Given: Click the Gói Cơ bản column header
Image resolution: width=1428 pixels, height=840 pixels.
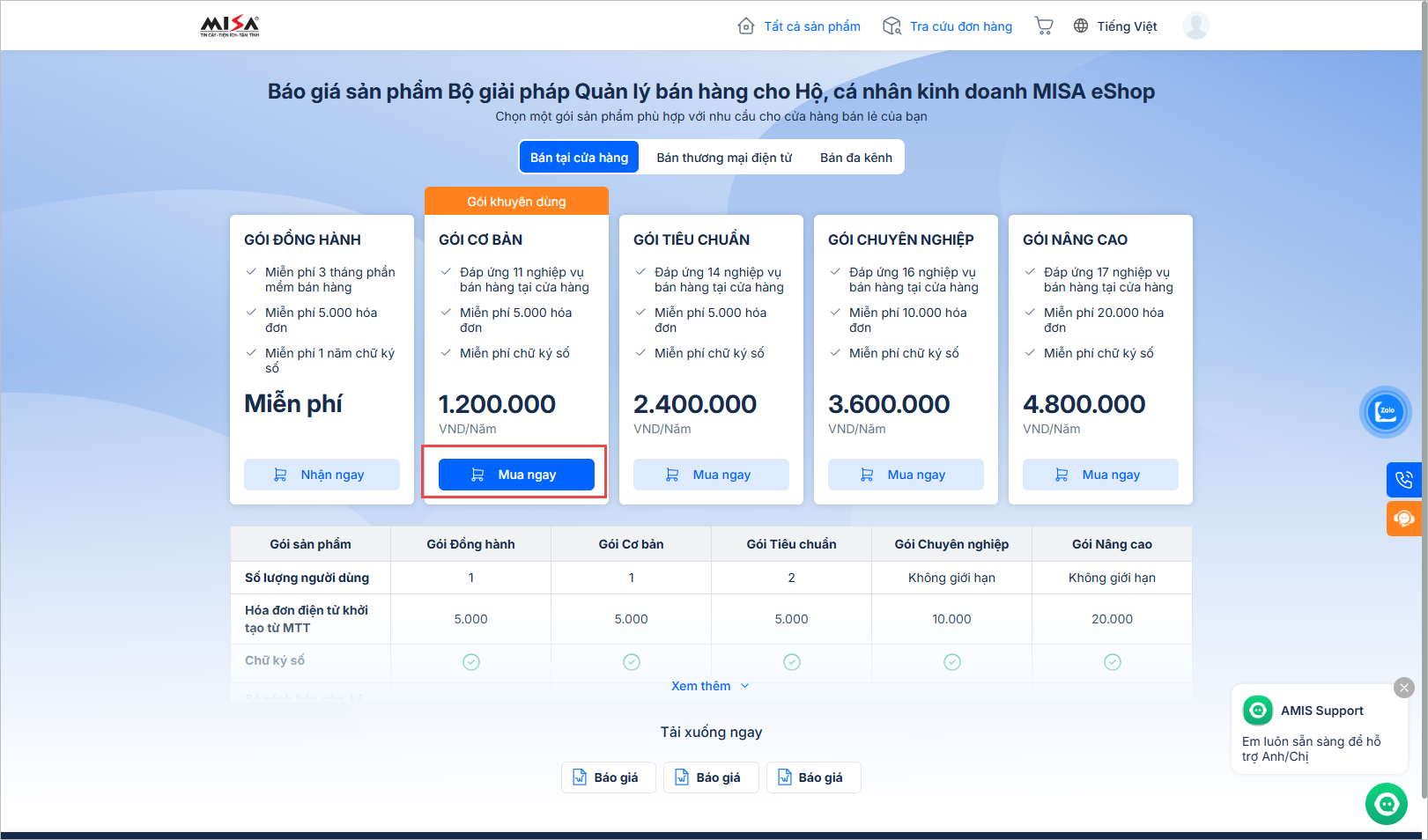Looking at the screenshot, I should click(x=632, y=544).
